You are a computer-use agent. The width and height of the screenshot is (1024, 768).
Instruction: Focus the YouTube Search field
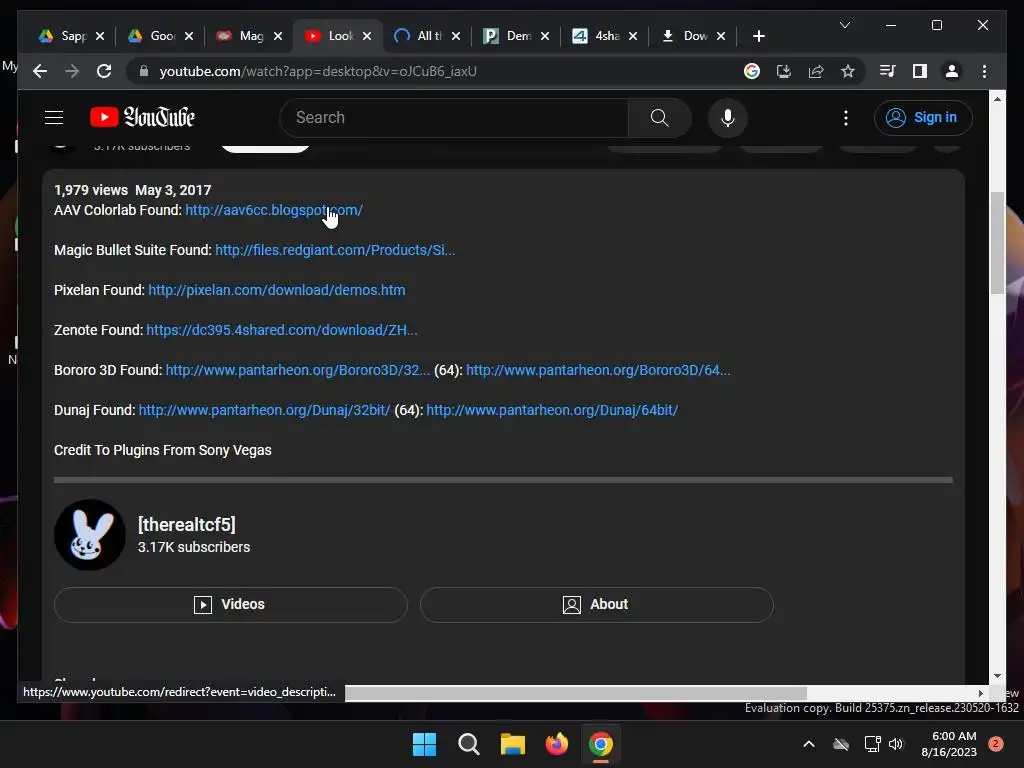coord(454,118)
